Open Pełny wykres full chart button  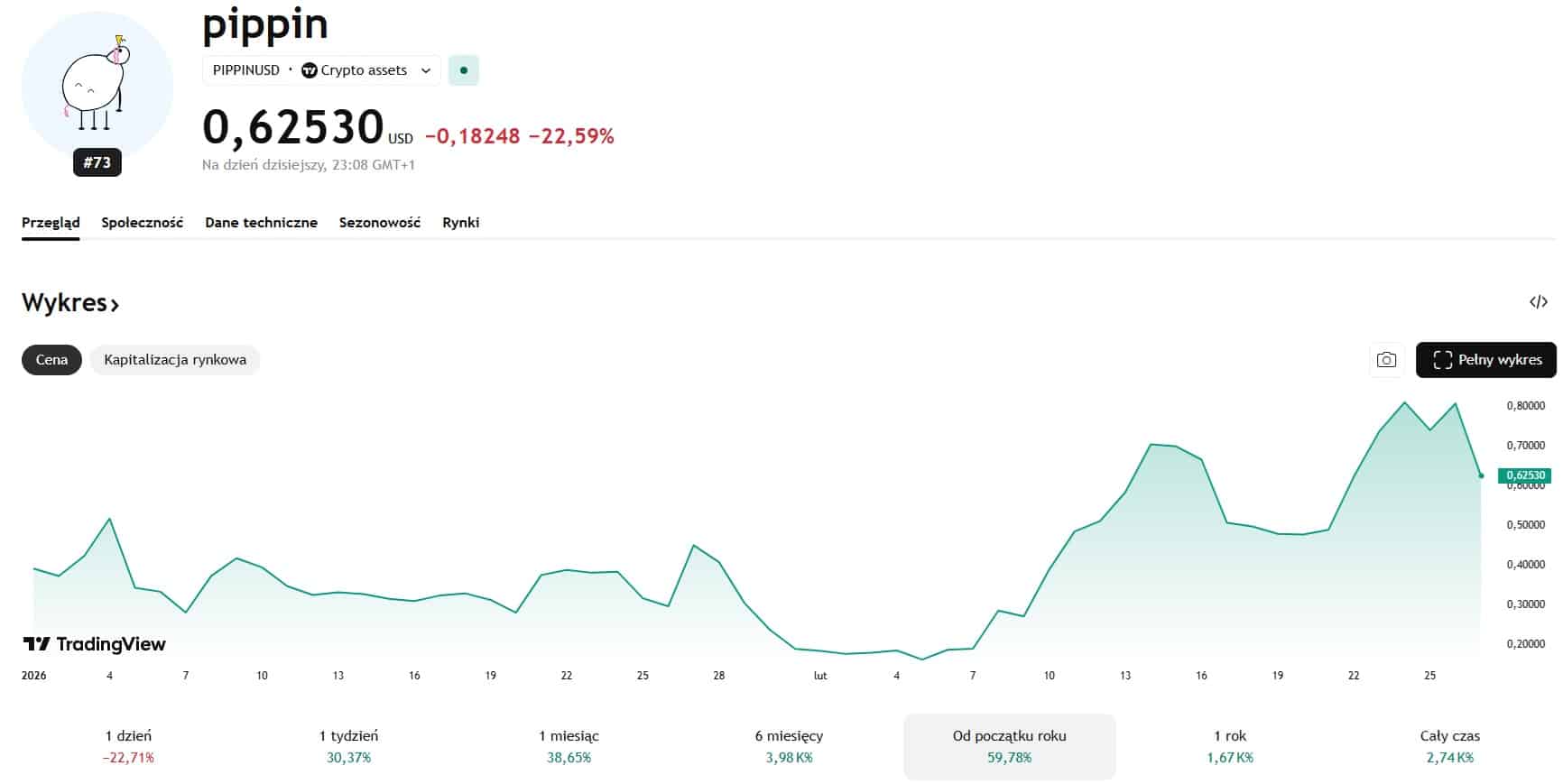pyautogui.click(x=1485, y=360)
